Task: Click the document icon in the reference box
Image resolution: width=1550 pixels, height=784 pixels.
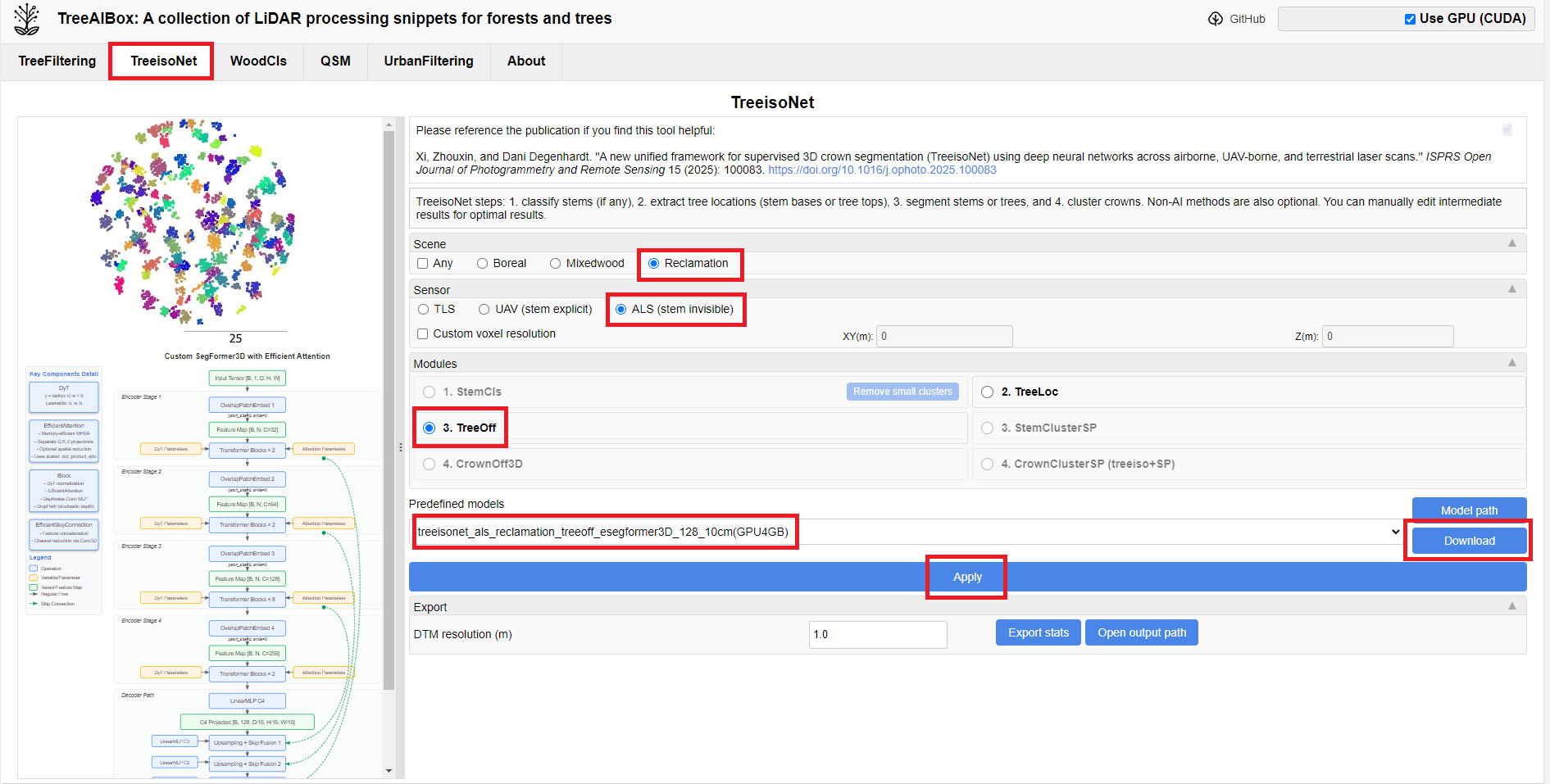Action: tap(1507, 130)
